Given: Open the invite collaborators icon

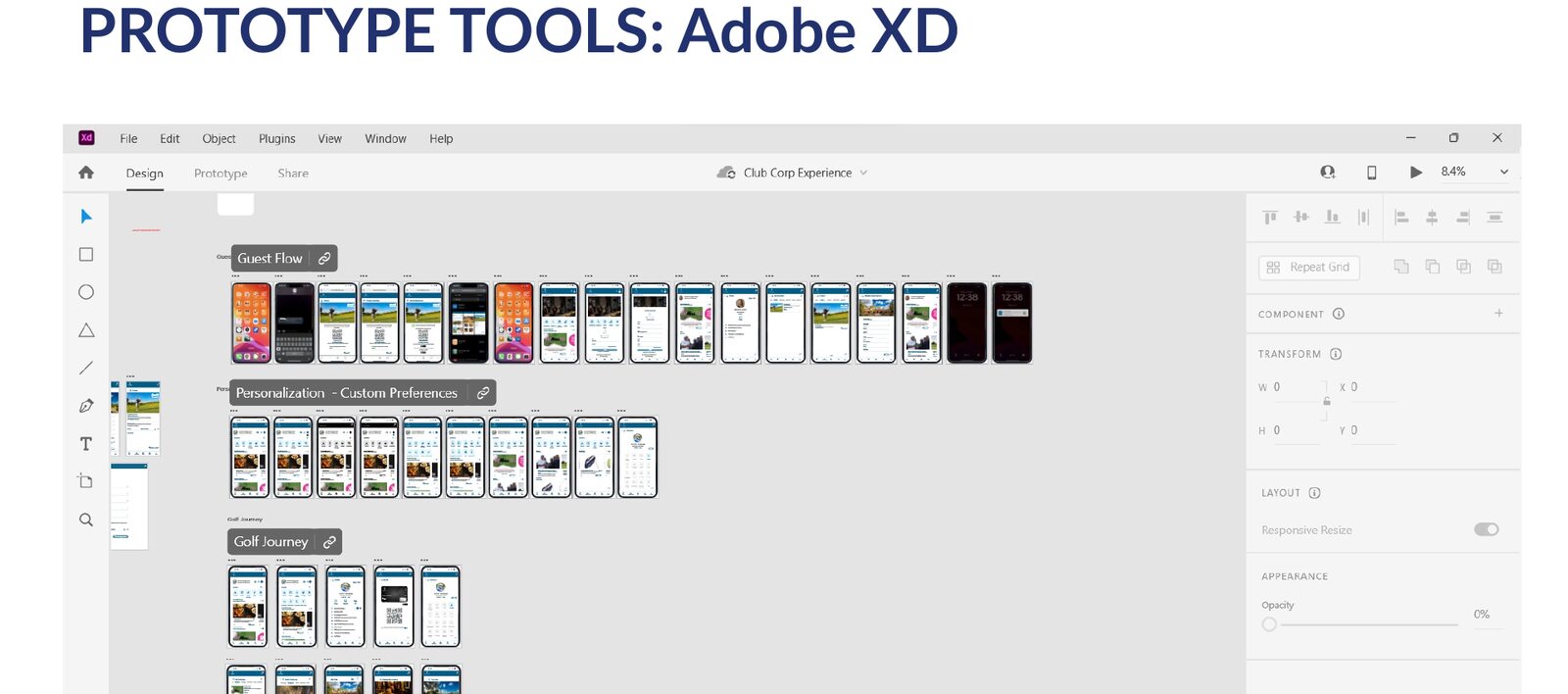Looking at the screenshot, I should 1328,172.
